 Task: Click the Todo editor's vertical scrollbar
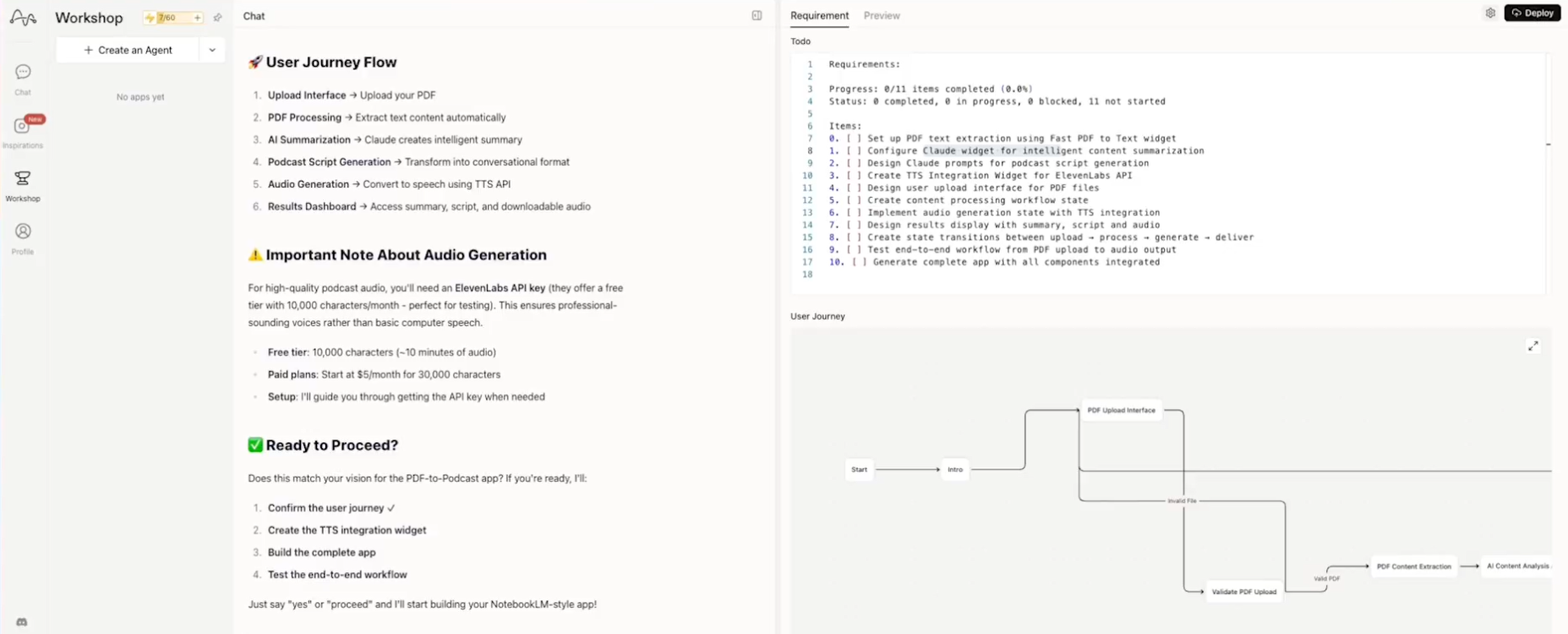(x=1549, y=145)
